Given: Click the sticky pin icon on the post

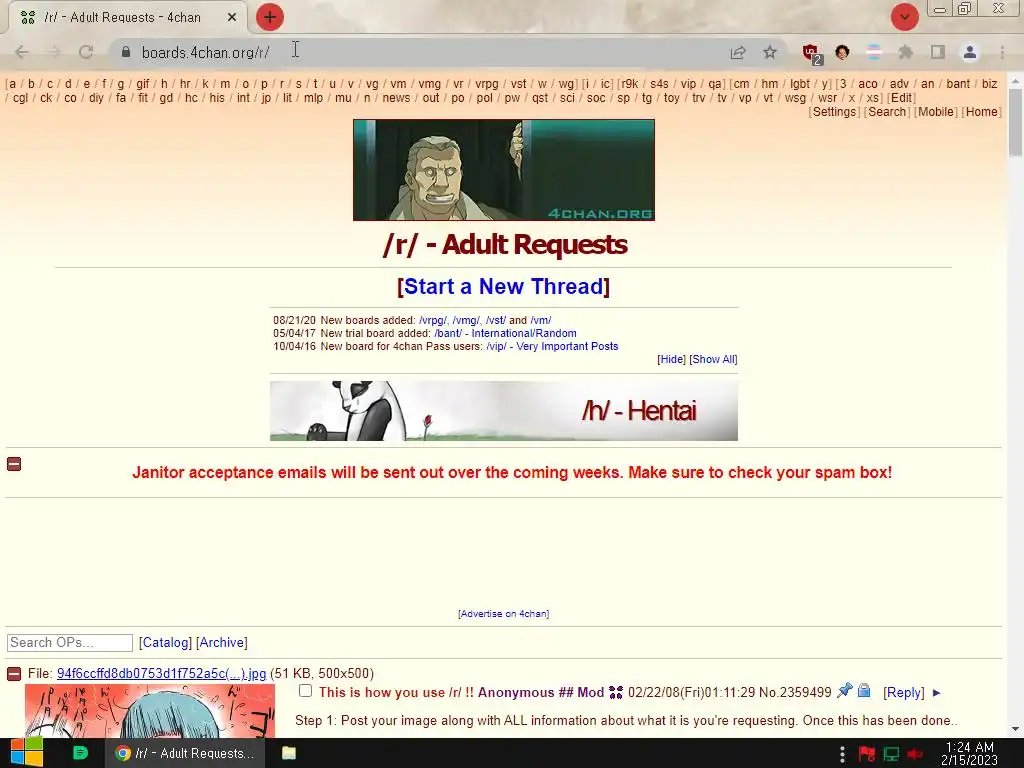Looking at the screenshot, I should tap(844, 690).
